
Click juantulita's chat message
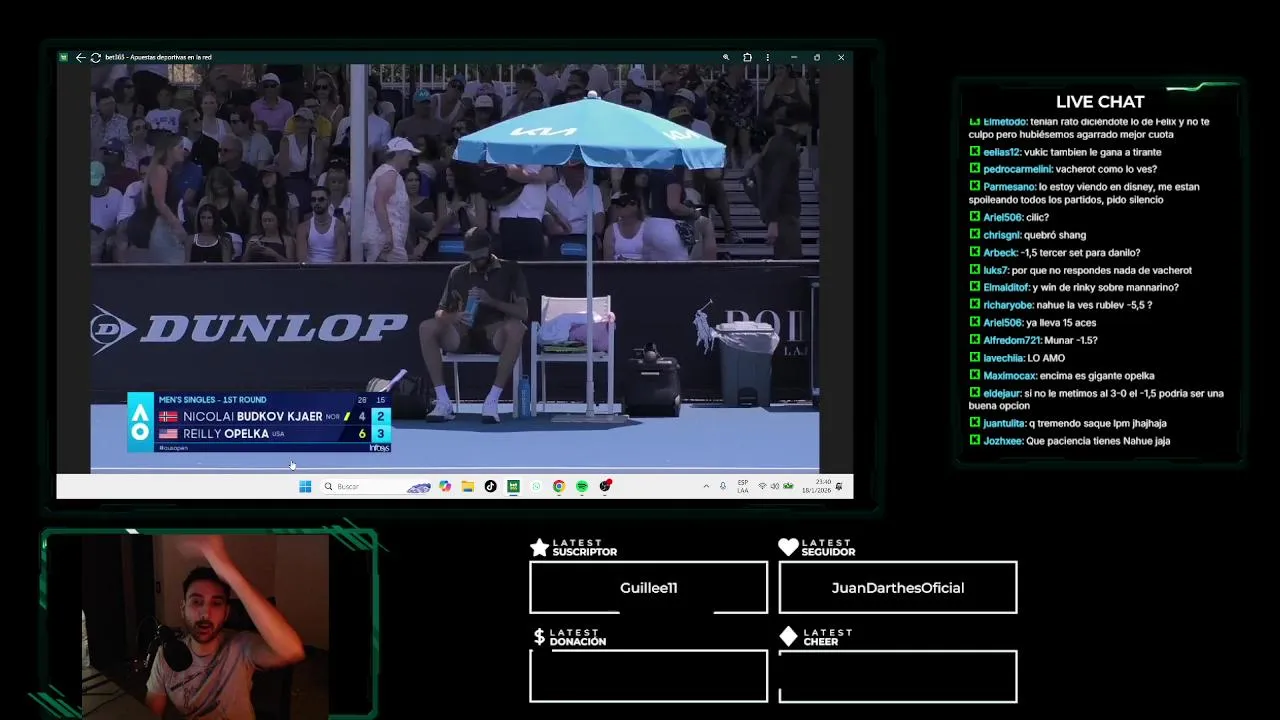coord(1068,423)
